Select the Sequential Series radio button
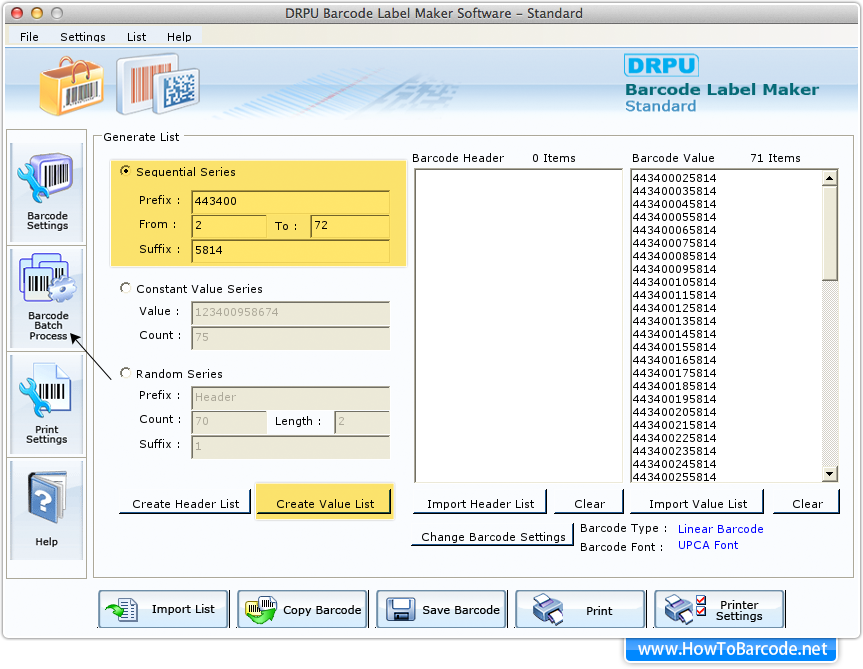 click(x=125, y=171)
